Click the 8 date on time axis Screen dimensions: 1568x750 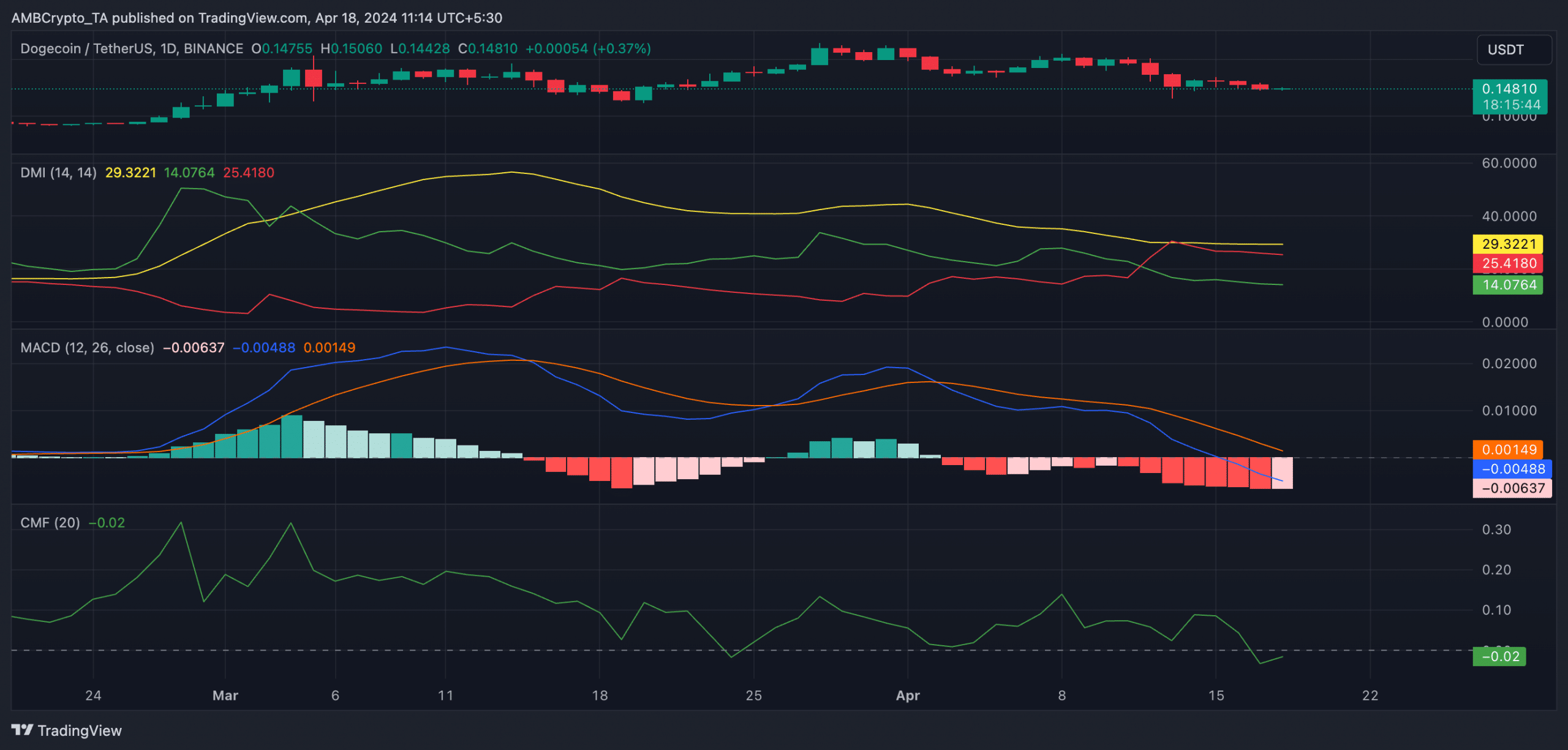point(1062,695)
